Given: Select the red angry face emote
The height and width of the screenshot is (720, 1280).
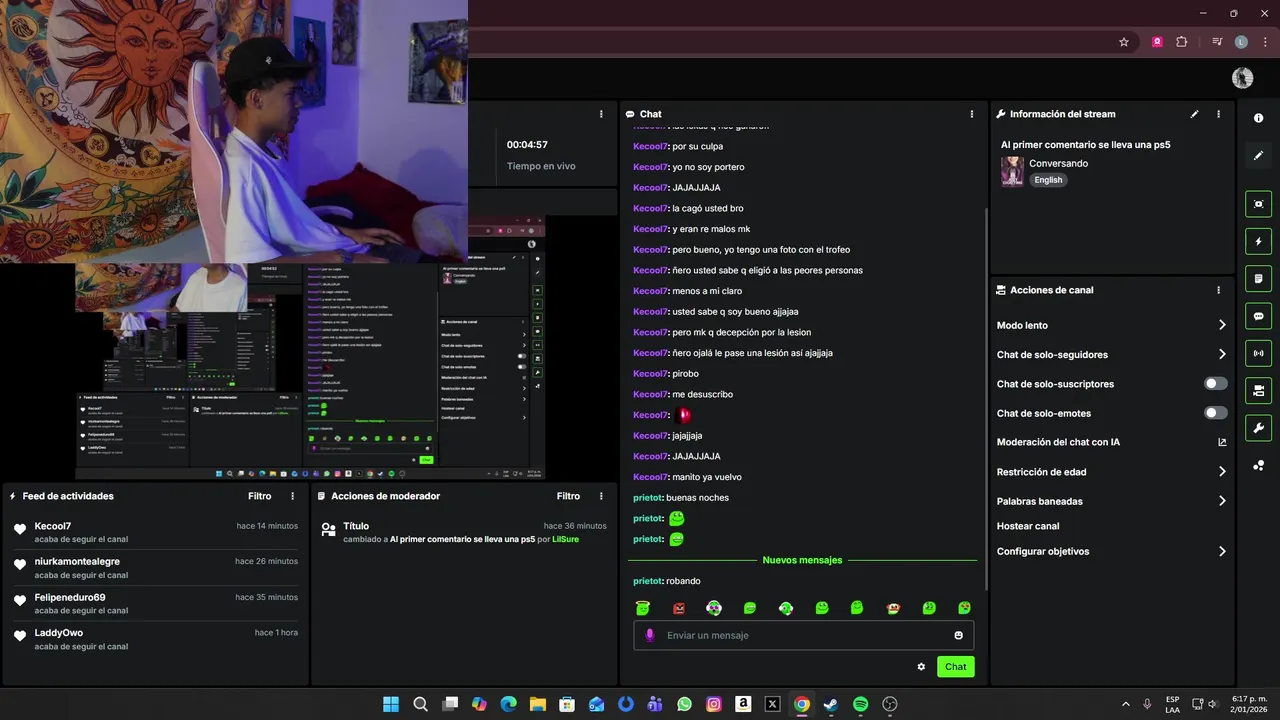Looking at the screenshot, I should tap(679, 608).
